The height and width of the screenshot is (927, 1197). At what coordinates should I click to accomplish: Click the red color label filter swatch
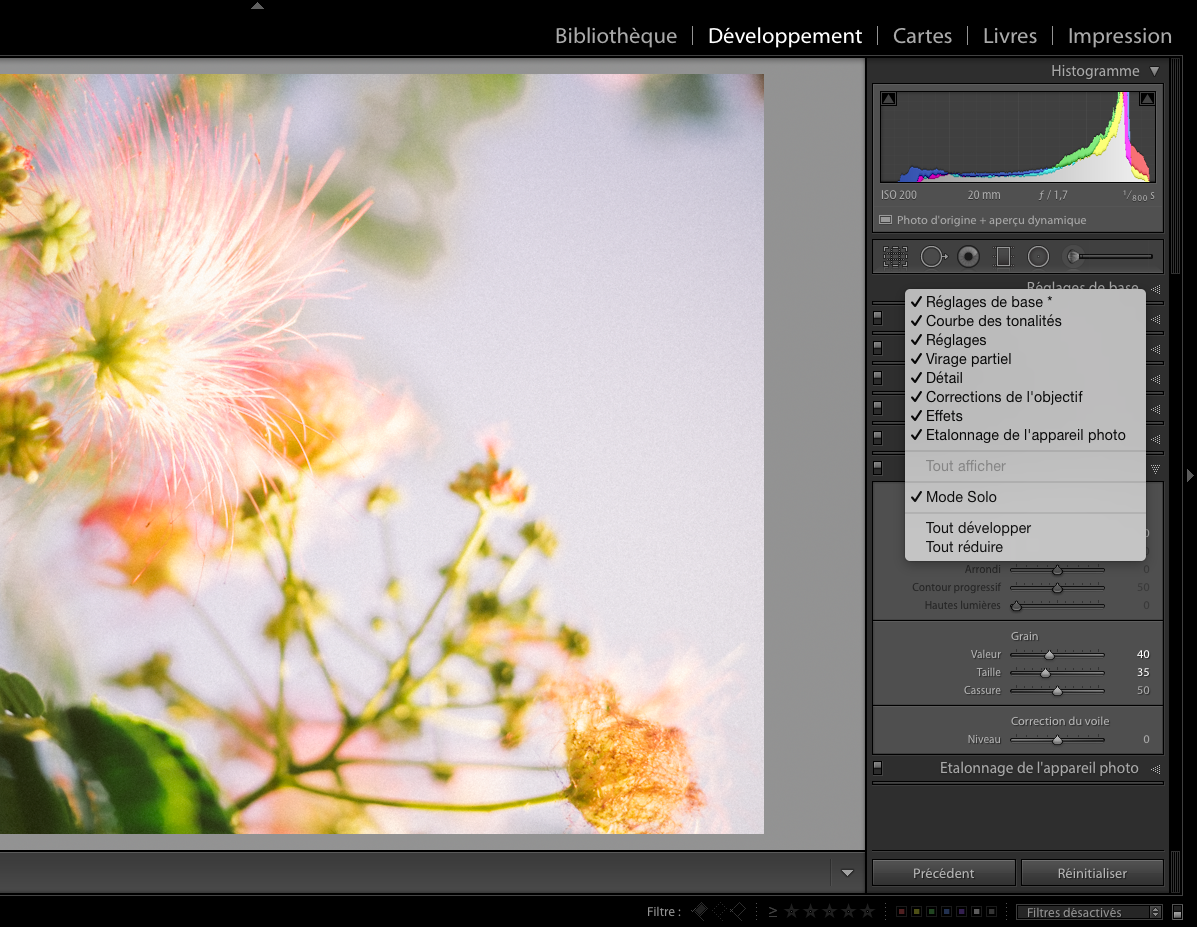pos(902,911)
